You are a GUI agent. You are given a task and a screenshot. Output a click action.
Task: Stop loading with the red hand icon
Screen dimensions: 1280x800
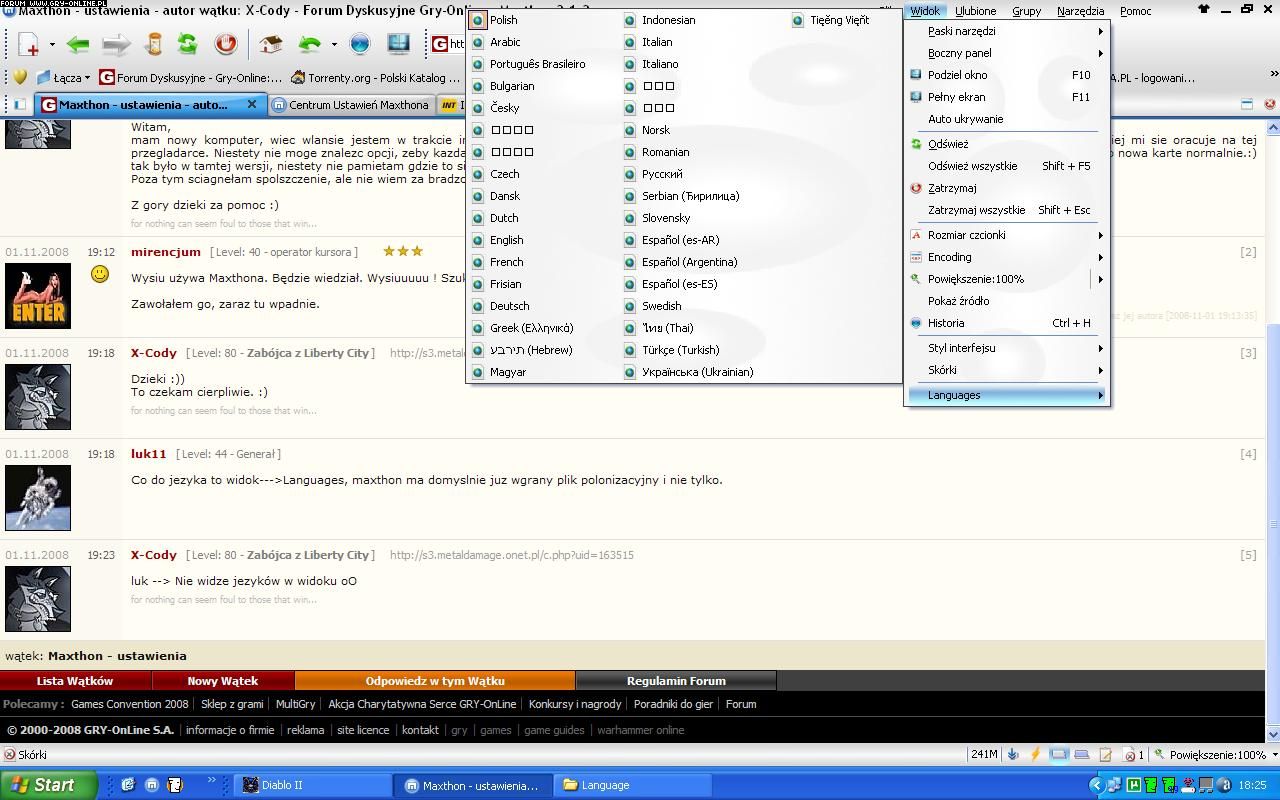point(226,44)
